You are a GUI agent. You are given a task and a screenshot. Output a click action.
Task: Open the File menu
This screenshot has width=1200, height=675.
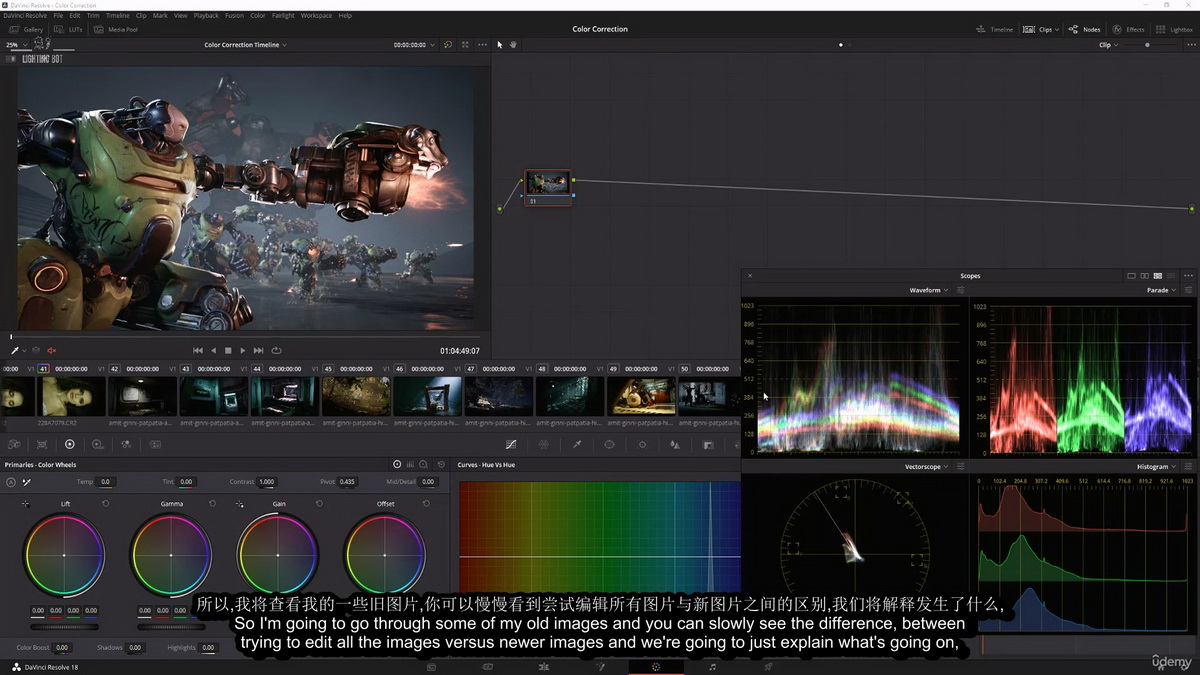pyautogui.click(x=58, y=16)
